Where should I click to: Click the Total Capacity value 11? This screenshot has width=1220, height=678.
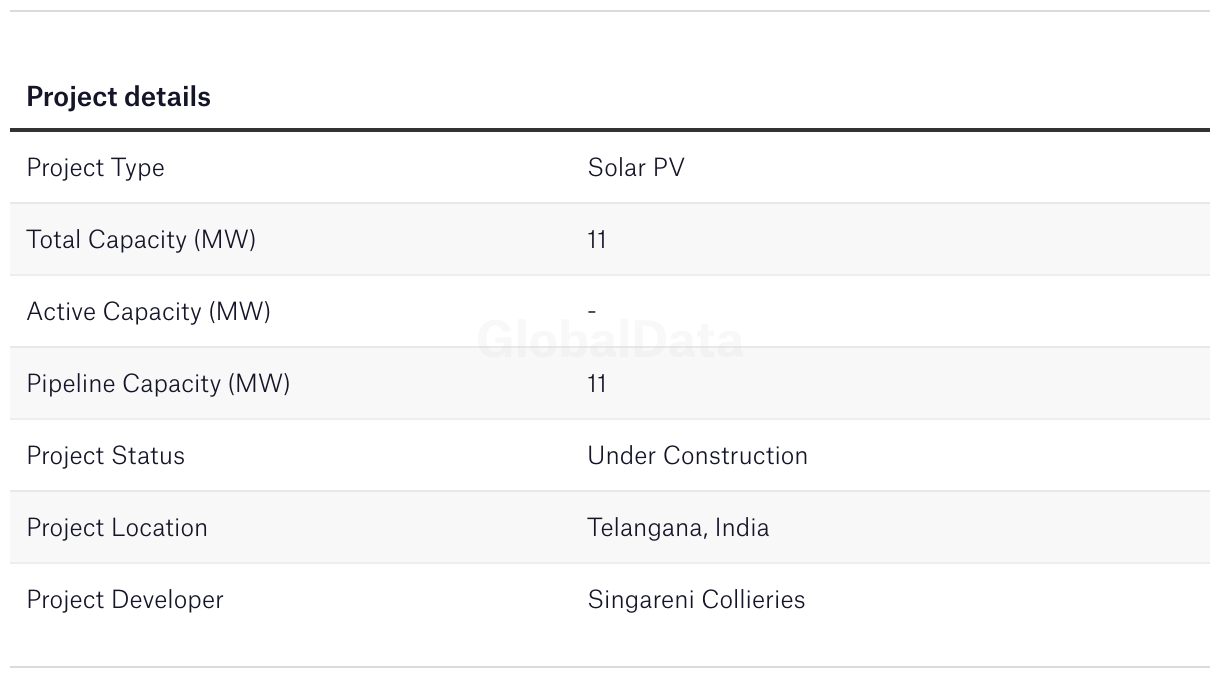click(597, 240)
